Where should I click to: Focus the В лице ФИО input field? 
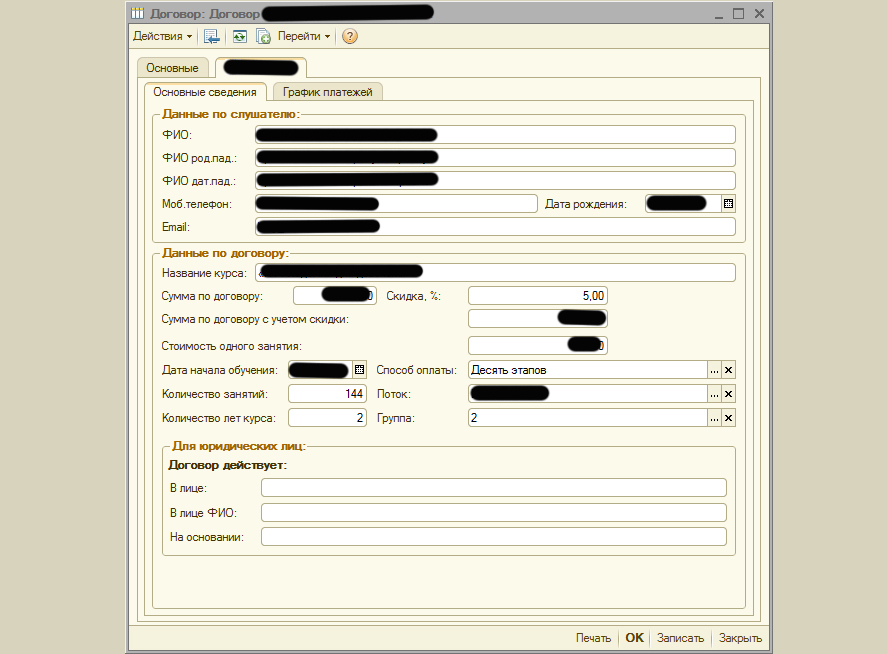pyautogui.click(x=493, y=512)
